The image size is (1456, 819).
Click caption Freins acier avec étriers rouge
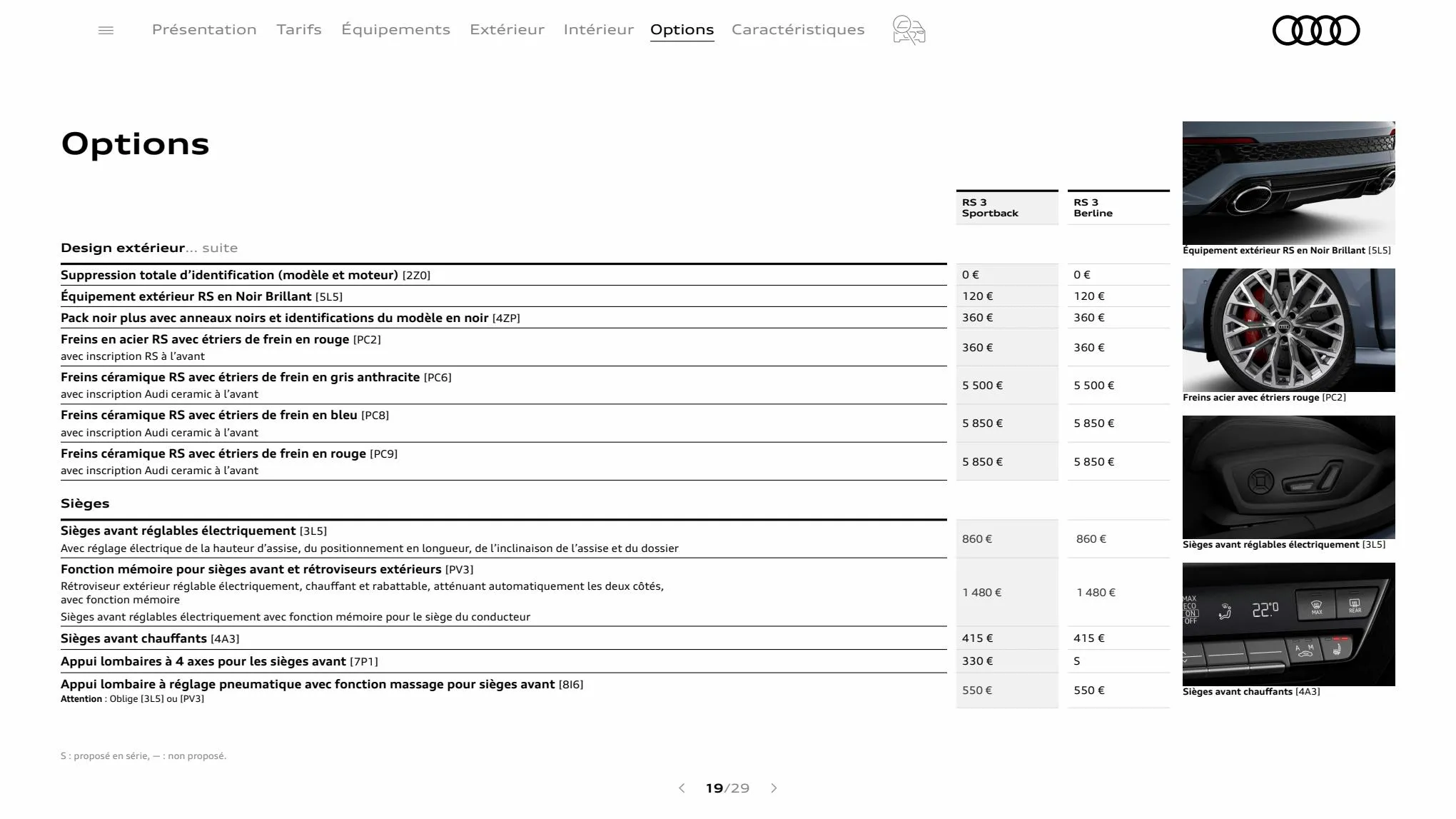click(x=1264, y=398)
